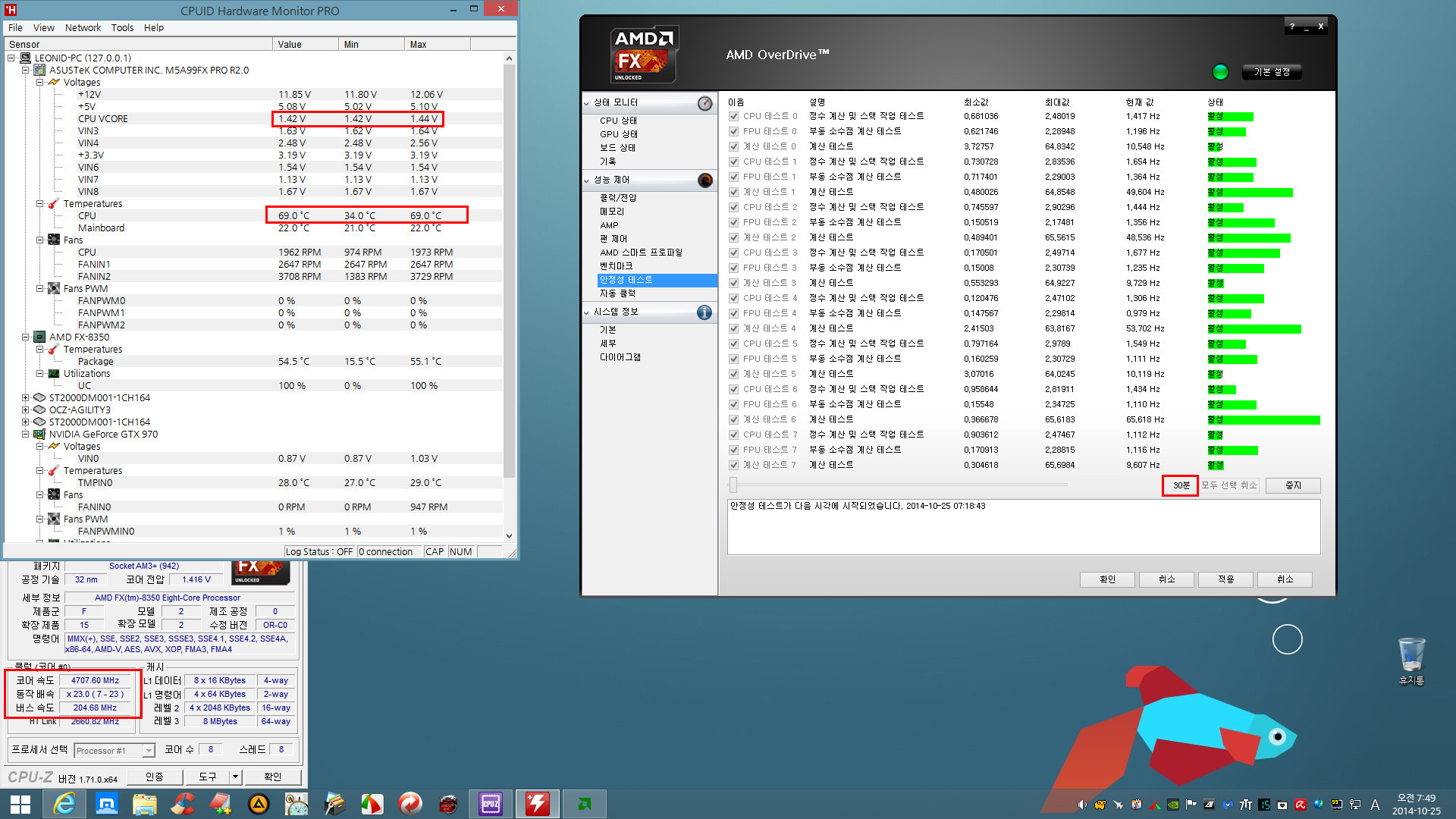
Task: Open the File menu in HWMonitor
Action: [15, 28]
